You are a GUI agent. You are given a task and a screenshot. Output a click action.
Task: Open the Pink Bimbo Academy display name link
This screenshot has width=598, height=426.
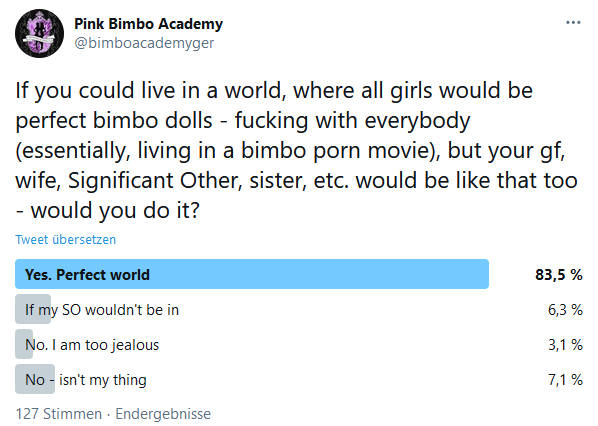(148, 24)
